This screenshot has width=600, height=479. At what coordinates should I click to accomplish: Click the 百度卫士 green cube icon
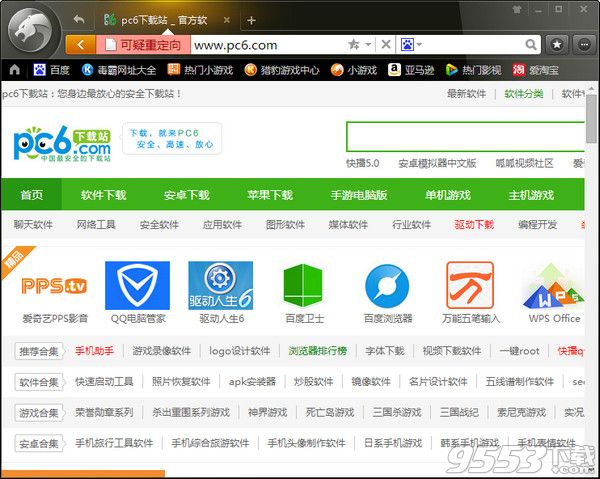[303, 285]
